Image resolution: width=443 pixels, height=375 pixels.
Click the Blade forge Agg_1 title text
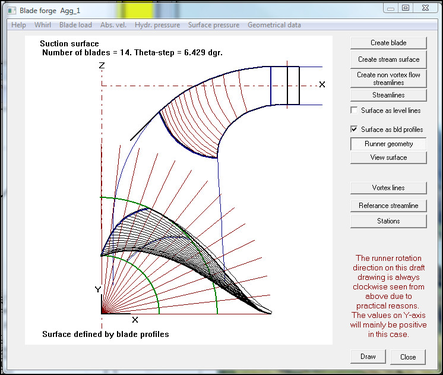(50, 11)
